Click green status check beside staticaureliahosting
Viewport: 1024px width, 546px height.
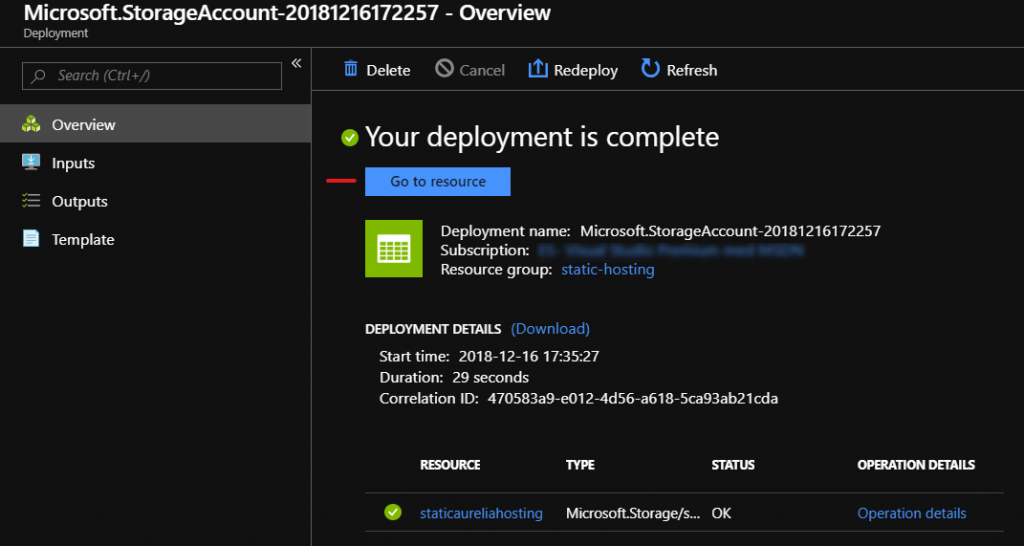(x=393, y=513)
